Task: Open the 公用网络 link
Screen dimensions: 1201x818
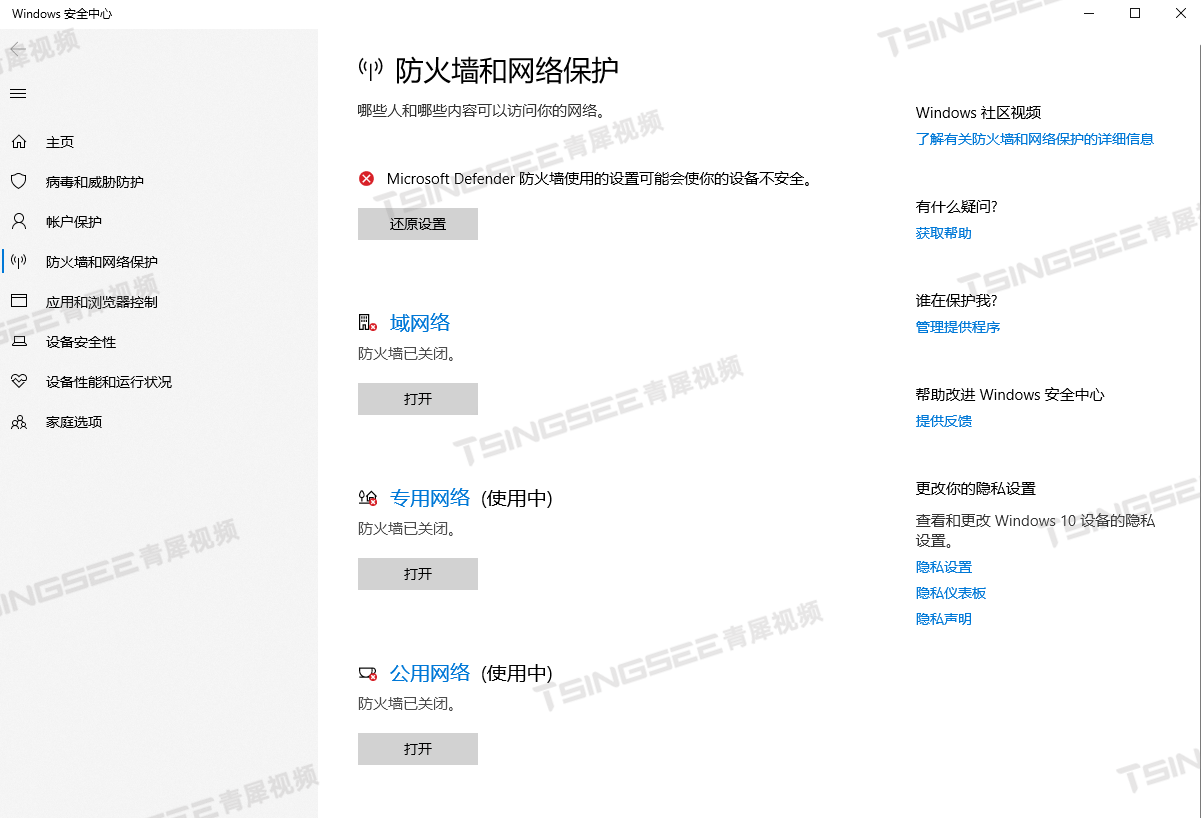Action: (x=430, y=673)
